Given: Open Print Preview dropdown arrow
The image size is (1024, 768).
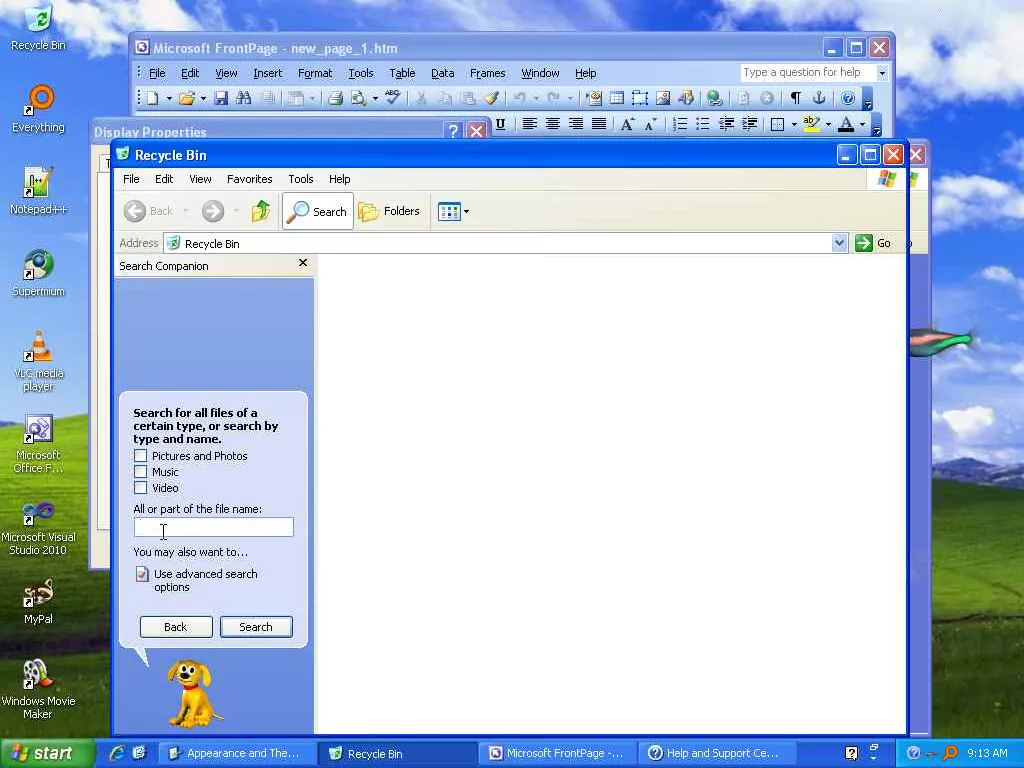Looking at the screenshot, I should click(375, 99).
